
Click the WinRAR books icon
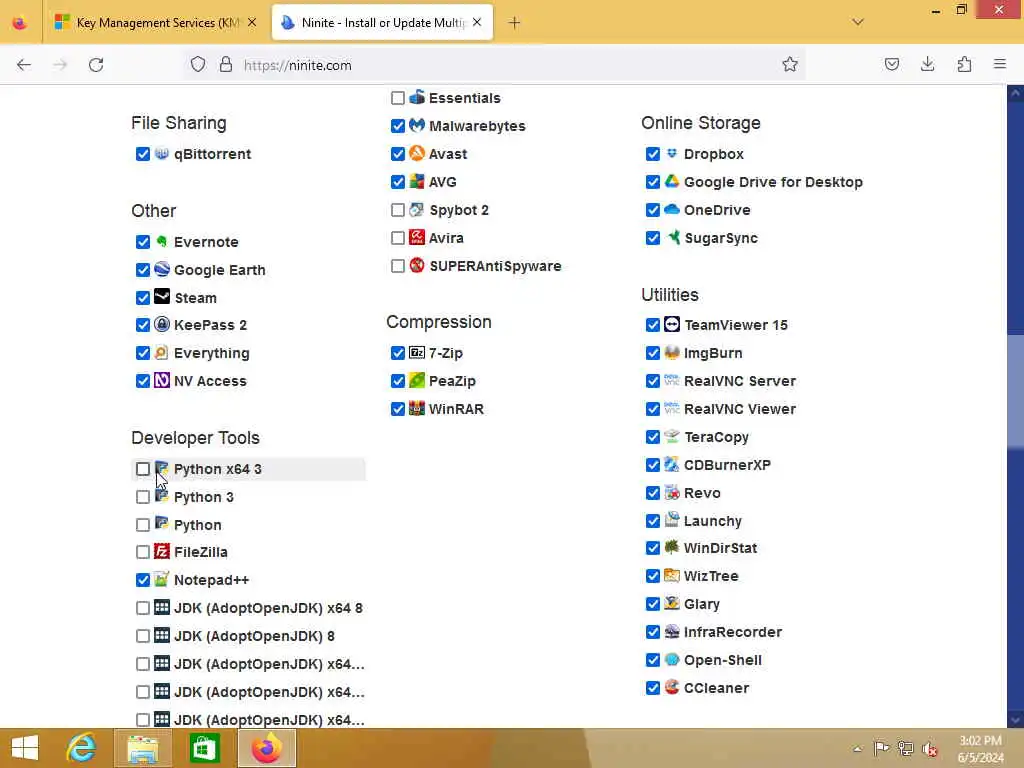point(417,408)
